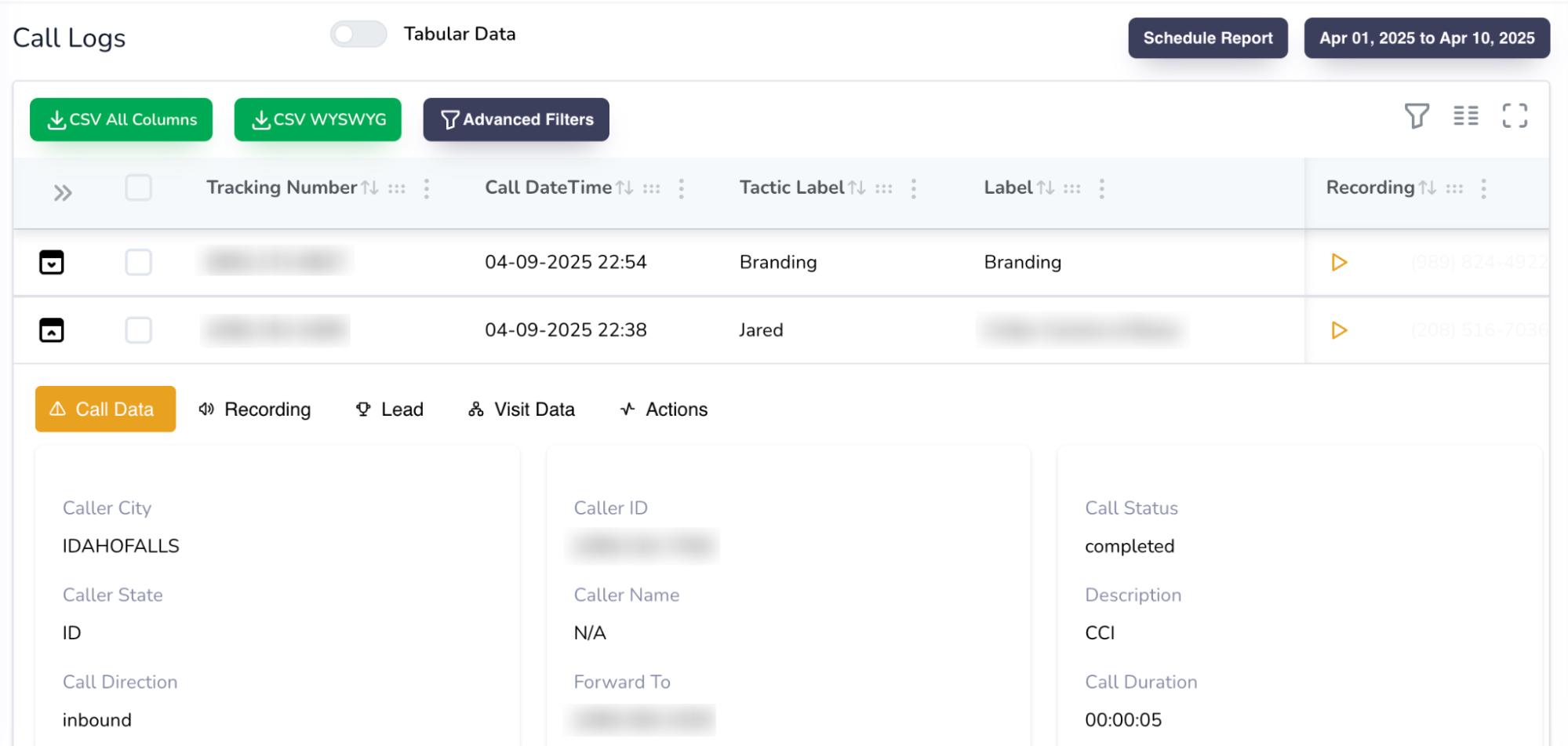The width and height of the screenshot is (1568, 746).
Task: Collapse the Jared call row details
Action: click(52, 330)
